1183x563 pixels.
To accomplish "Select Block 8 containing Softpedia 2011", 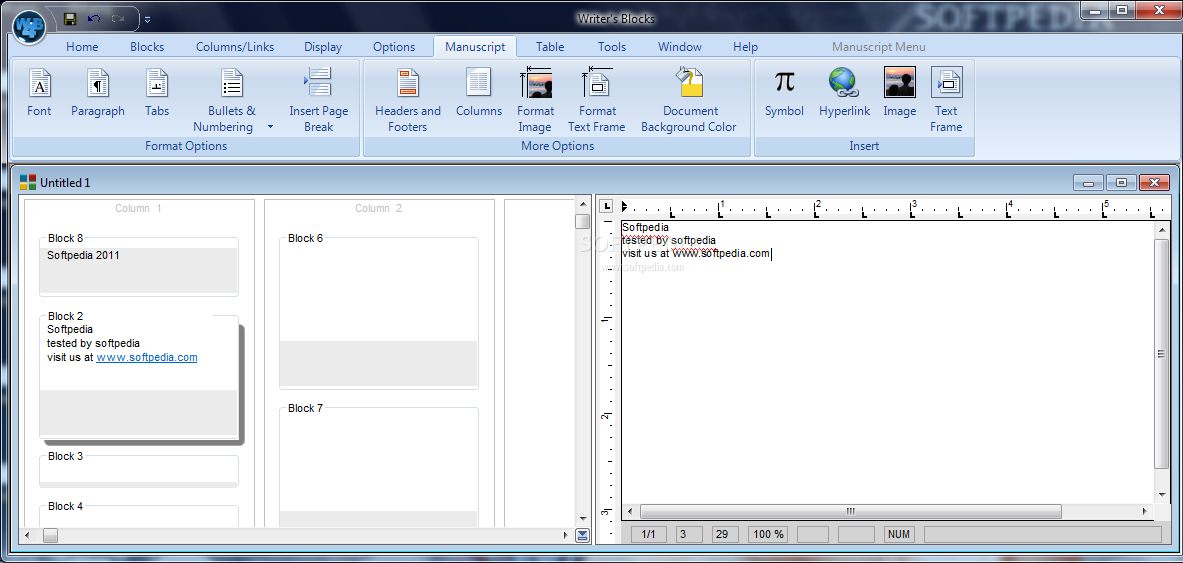I will [x=139, y=266].
